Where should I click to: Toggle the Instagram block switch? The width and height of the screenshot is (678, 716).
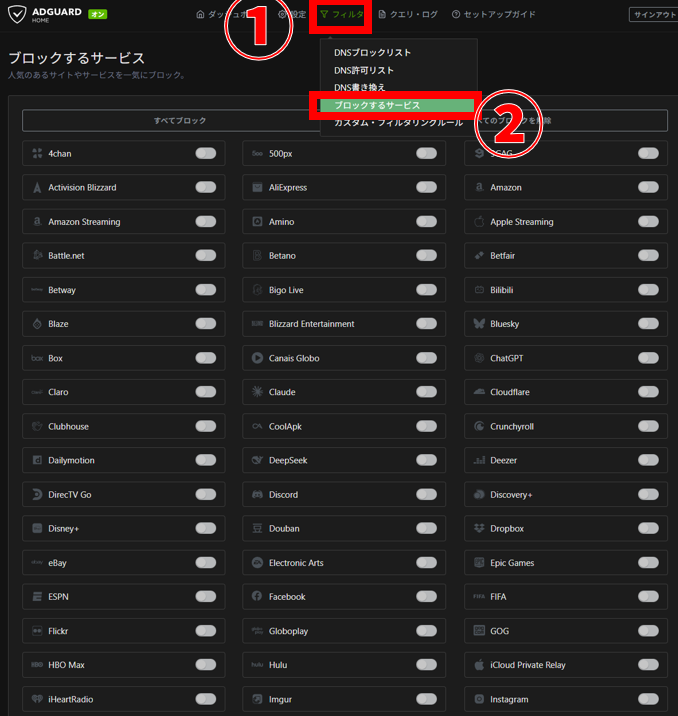pos(648,699)
